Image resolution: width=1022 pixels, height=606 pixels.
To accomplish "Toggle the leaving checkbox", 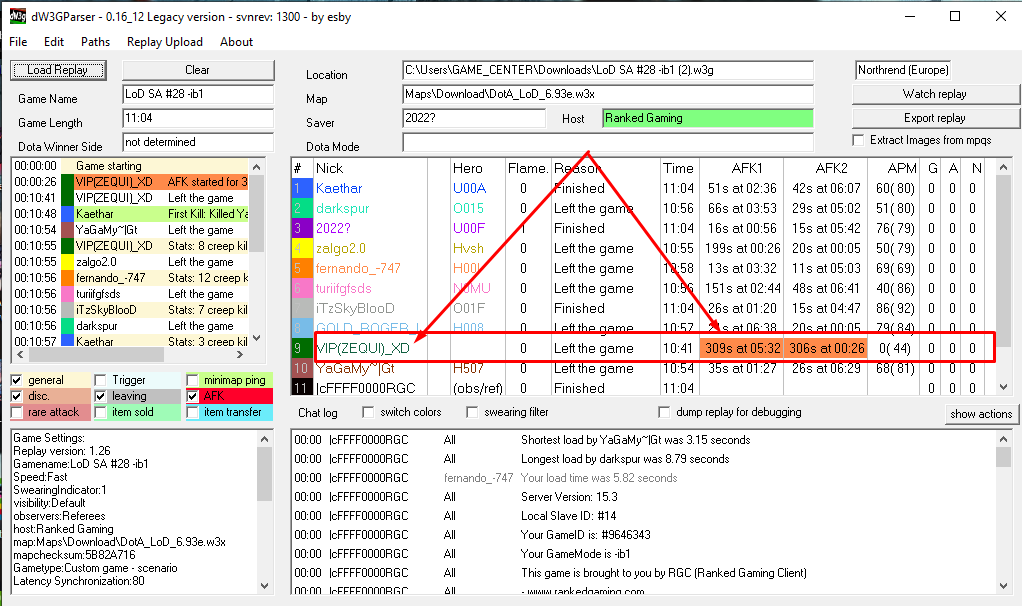I will (100, 396).
